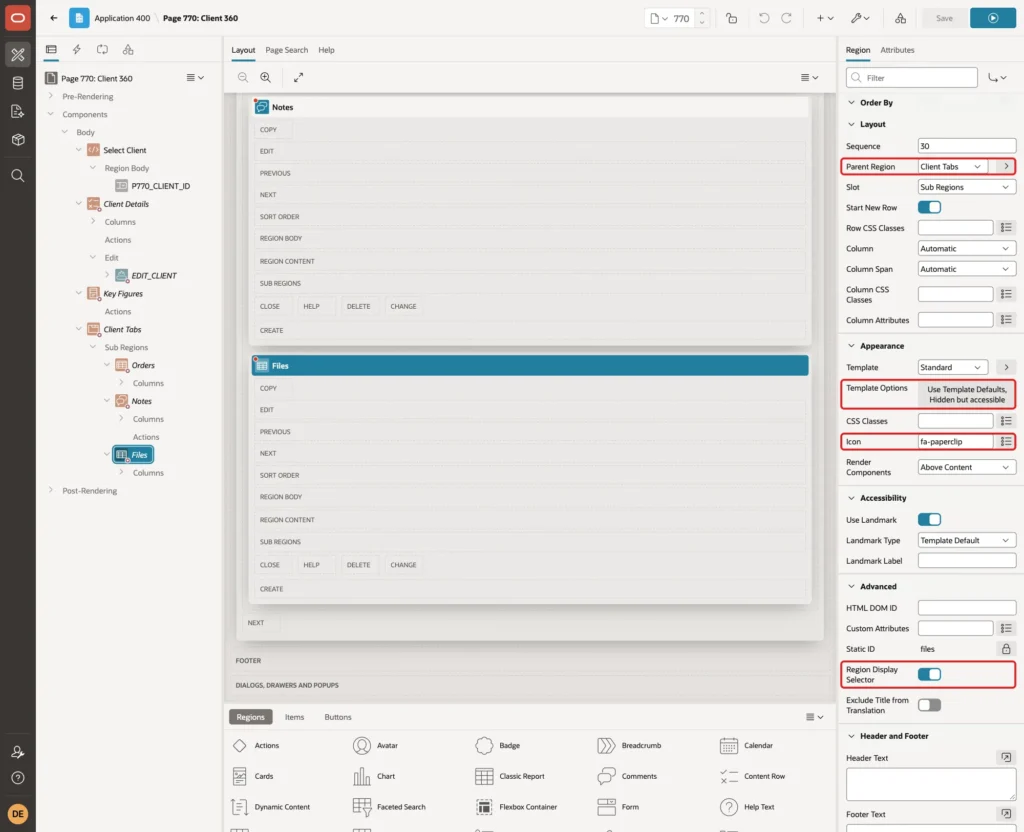Switch to Rendering tree tab icon
The height and width of the screenshot is (832, 1024).
coord(51,50)
